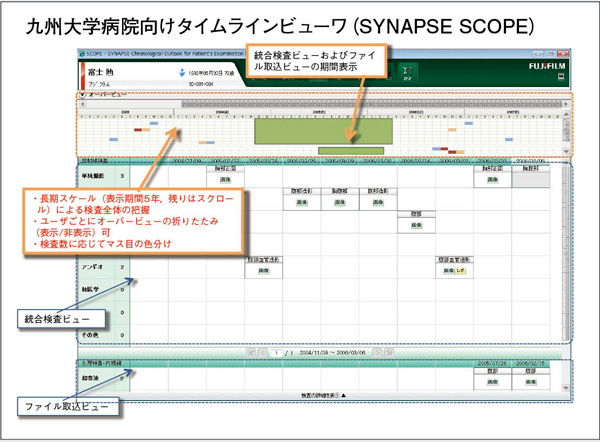Click the overview scrollbar's left arrow
Image resolution: width=600 pixels, height=442 pixels.
point(82,104)
